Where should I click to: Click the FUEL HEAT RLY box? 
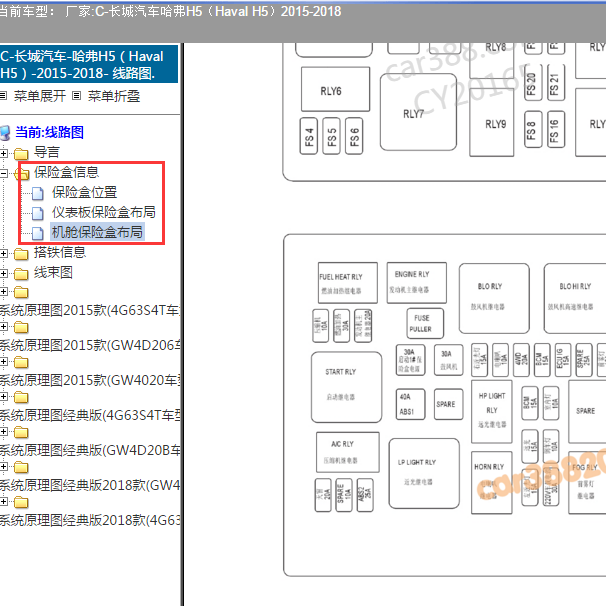tap(348, 283)
